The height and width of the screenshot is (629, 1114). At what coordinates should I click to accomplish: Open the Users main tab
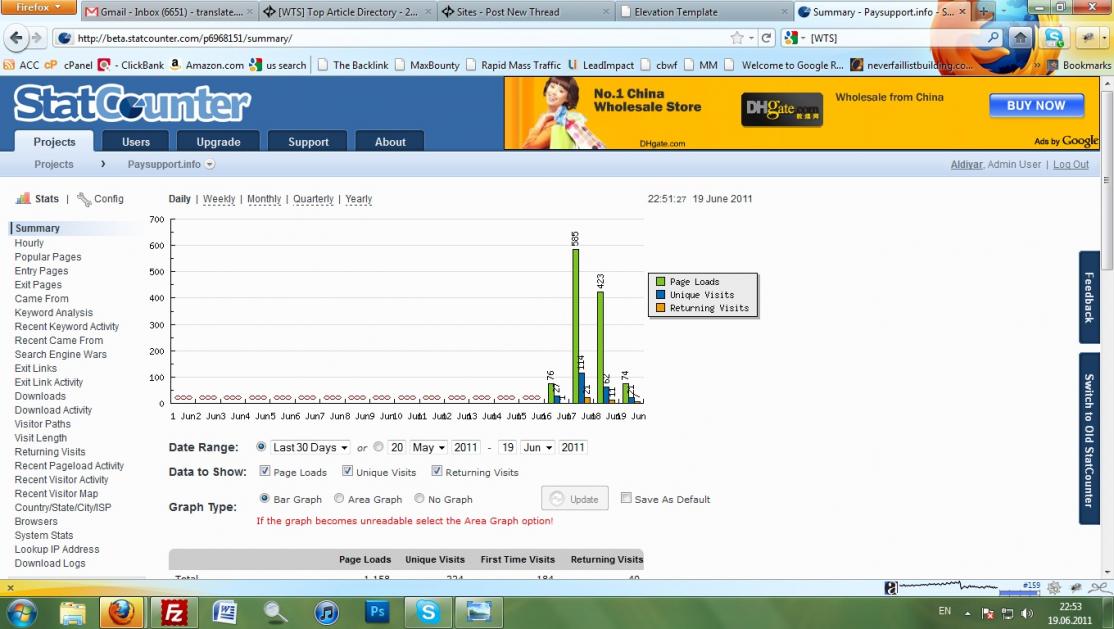(x=136, y=141)
